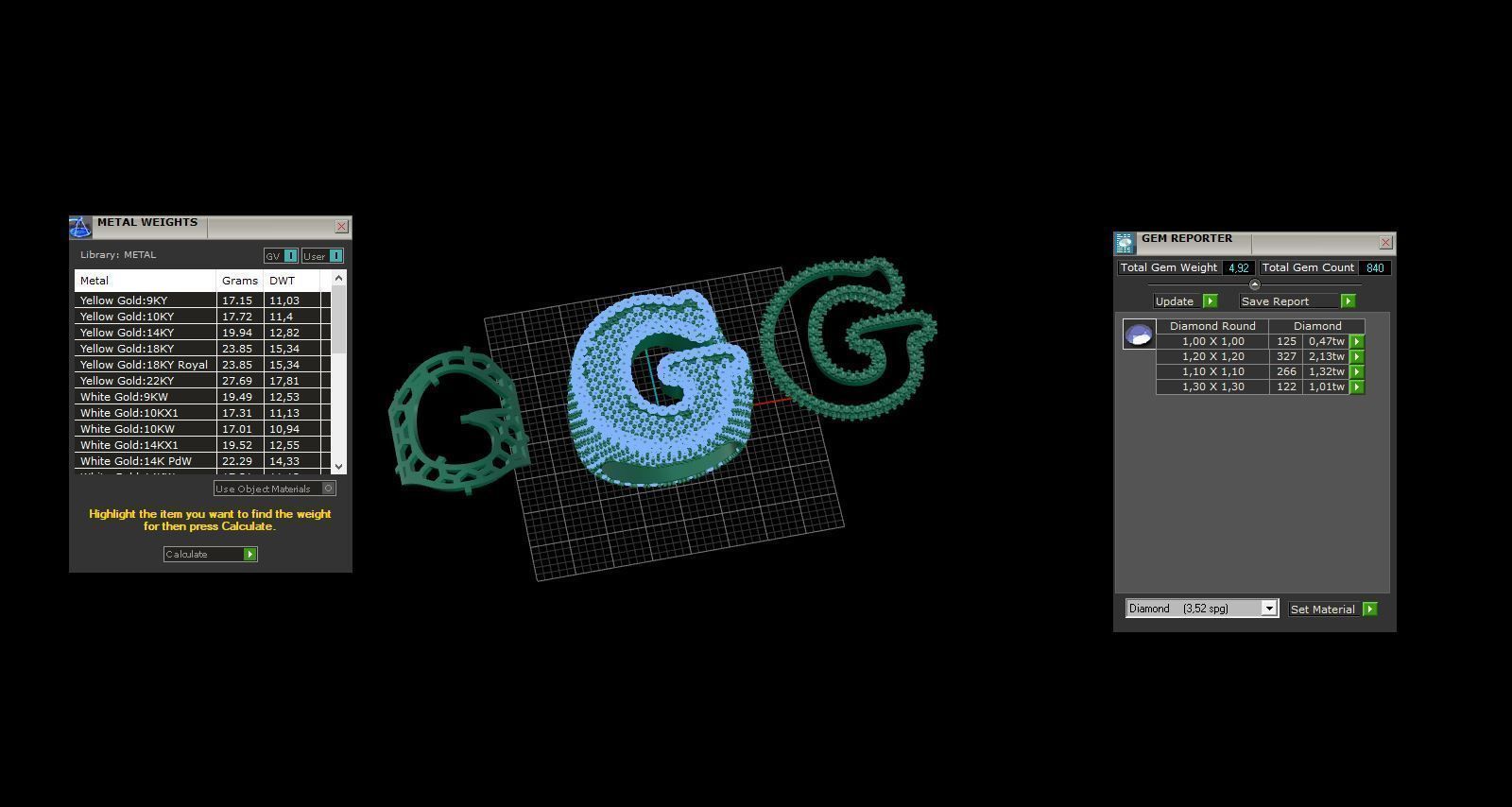Select the Yellow Gold:18KY row

click(x=202, y=349)
